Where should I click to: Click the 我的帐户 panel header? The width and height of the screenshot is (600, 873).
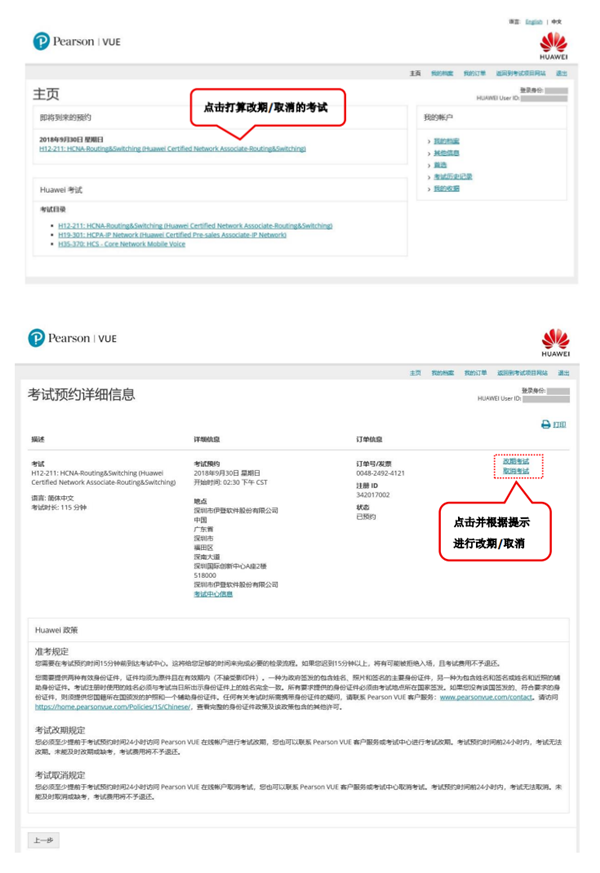click(439, 117)
